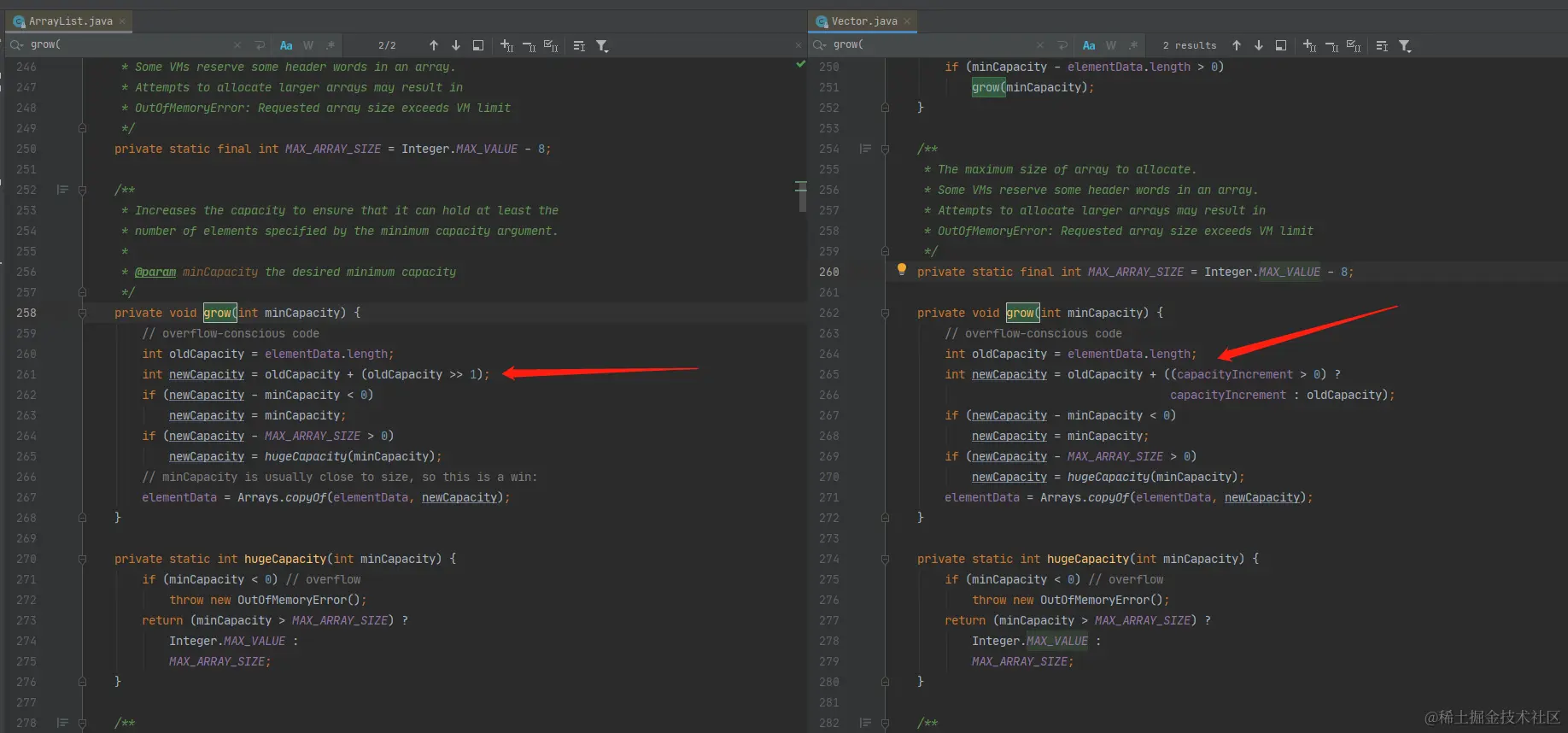Toggle Match Case in ArrayList.java find bar
The width and height of the screenshot is (1568, 733).
[286, 45]
